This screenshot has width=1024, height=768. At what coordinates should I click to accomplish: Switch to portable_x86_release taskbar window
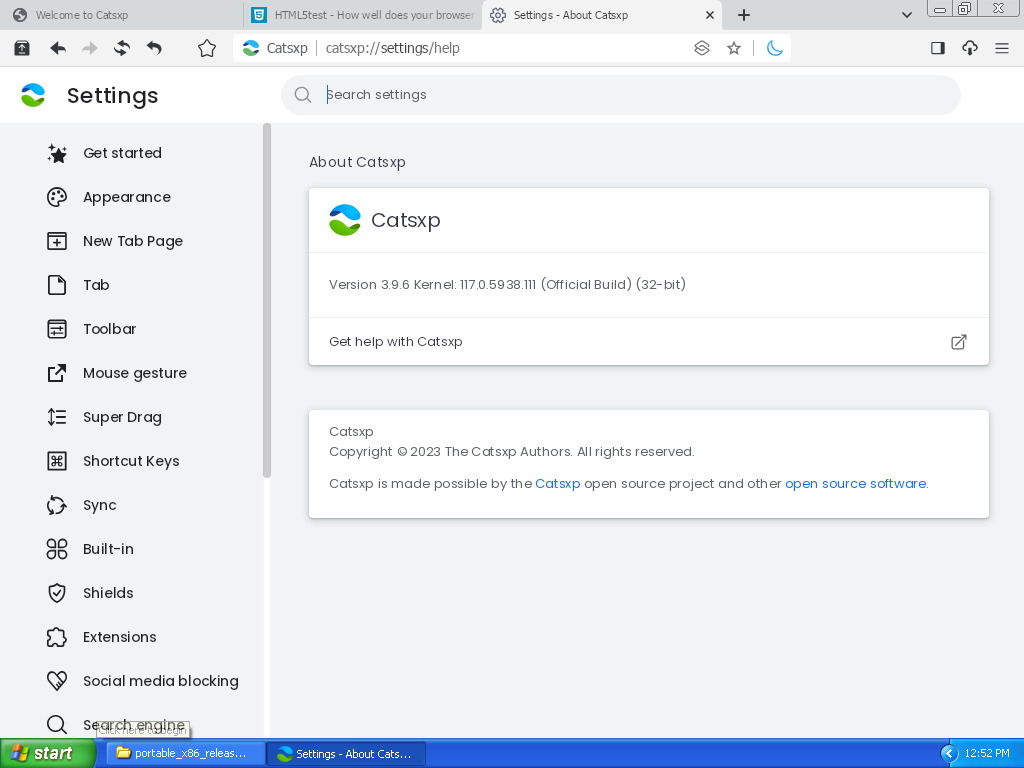click(x=185, y=753)
